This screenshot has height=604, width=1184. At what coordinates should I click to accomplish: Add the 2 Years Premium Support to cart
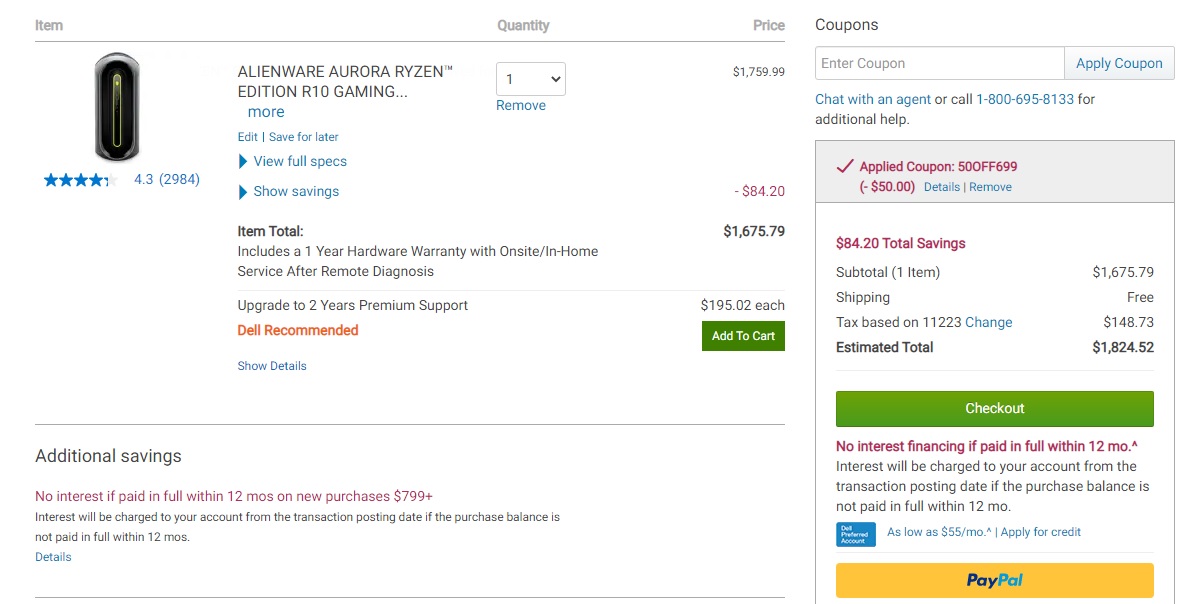tap(742, 336)
